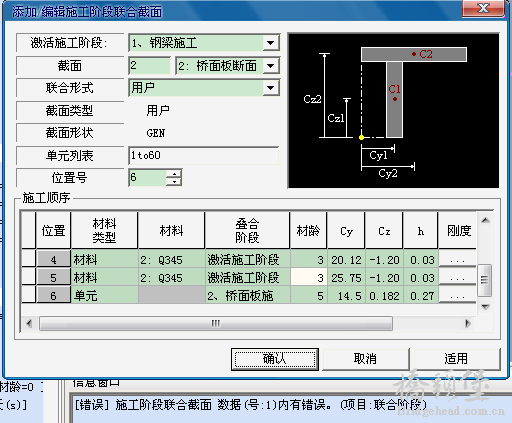Click the 取消 button
Screen dimensions: 512x423
pos(365,359)
